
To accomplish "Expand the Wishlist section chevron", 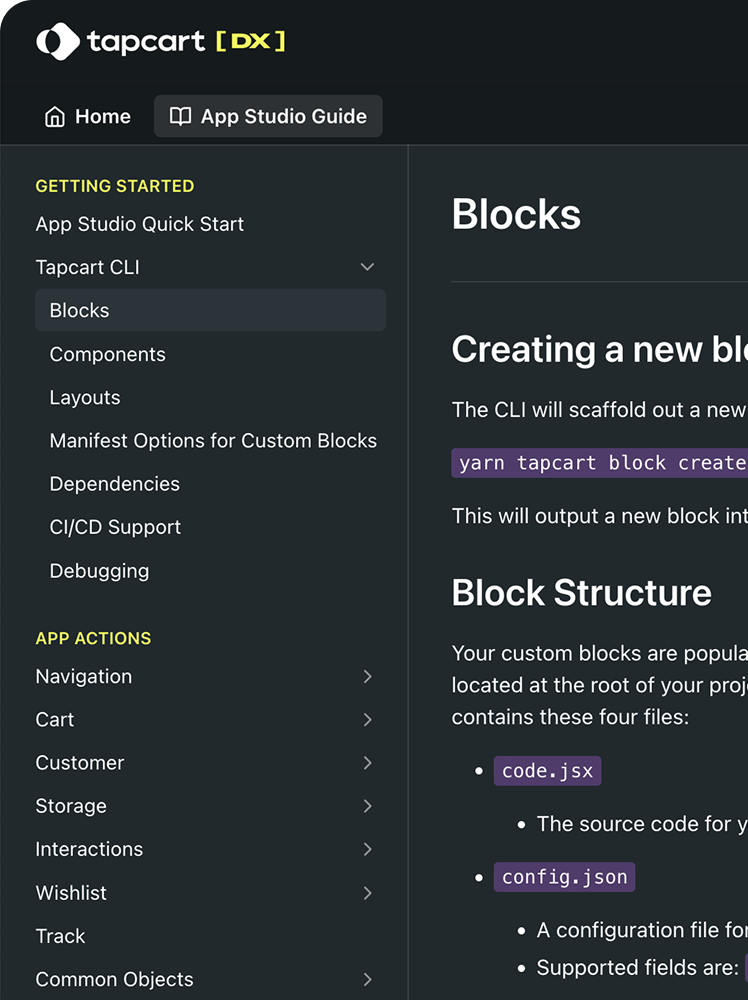I will coord(367,893).
